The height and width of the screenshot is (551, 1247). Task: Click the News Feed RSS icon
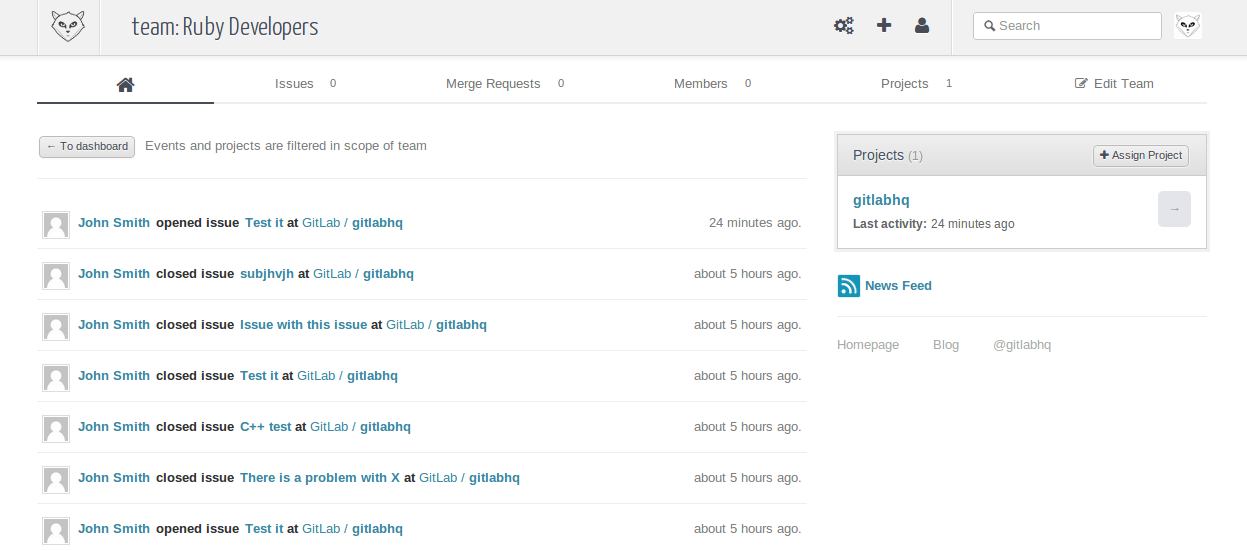click(x=849, y=286)
